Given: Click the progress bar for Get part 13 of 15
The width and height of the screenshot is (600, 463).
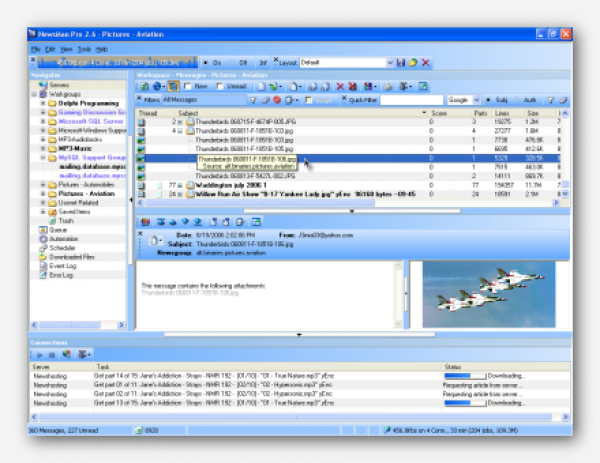Looking at the screenshot, I should point(465,403).
